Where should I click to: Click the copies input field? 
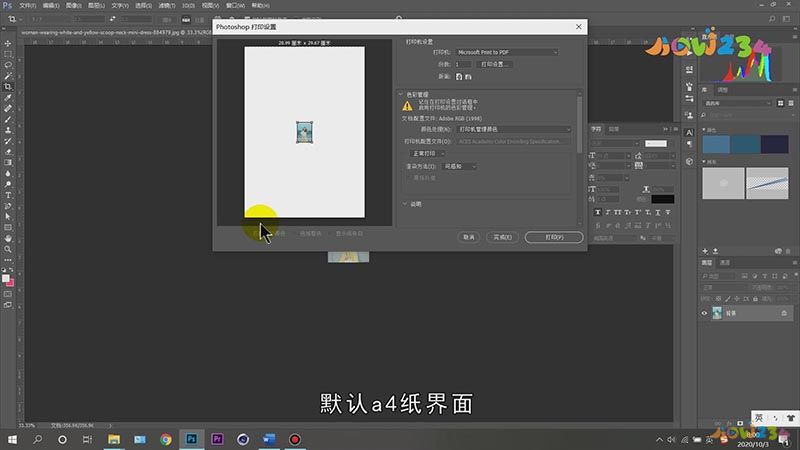point(463,64)
